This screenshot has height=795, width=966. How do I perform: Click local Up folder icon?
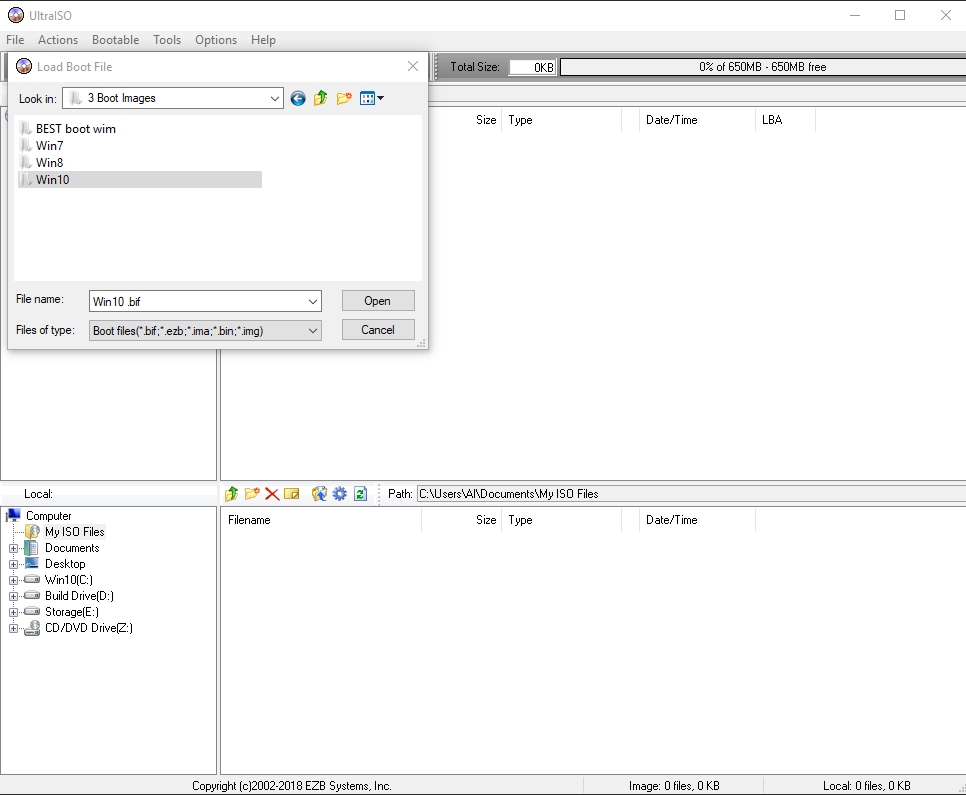pyautogui.click(x=232, y=494)
